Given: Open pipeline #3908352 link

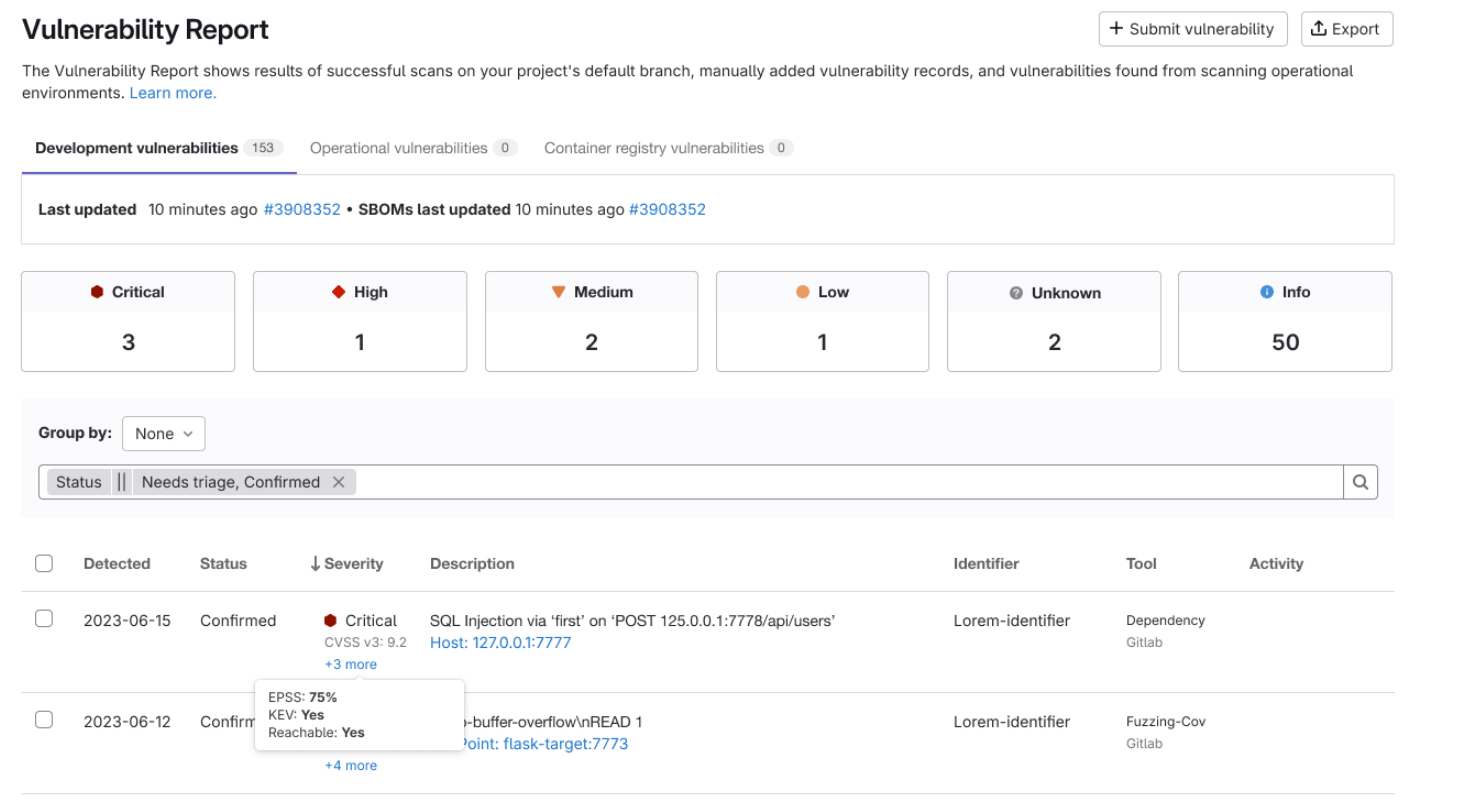Looking at the screenshot, I should pyautogui.click(x=302, y=209).
